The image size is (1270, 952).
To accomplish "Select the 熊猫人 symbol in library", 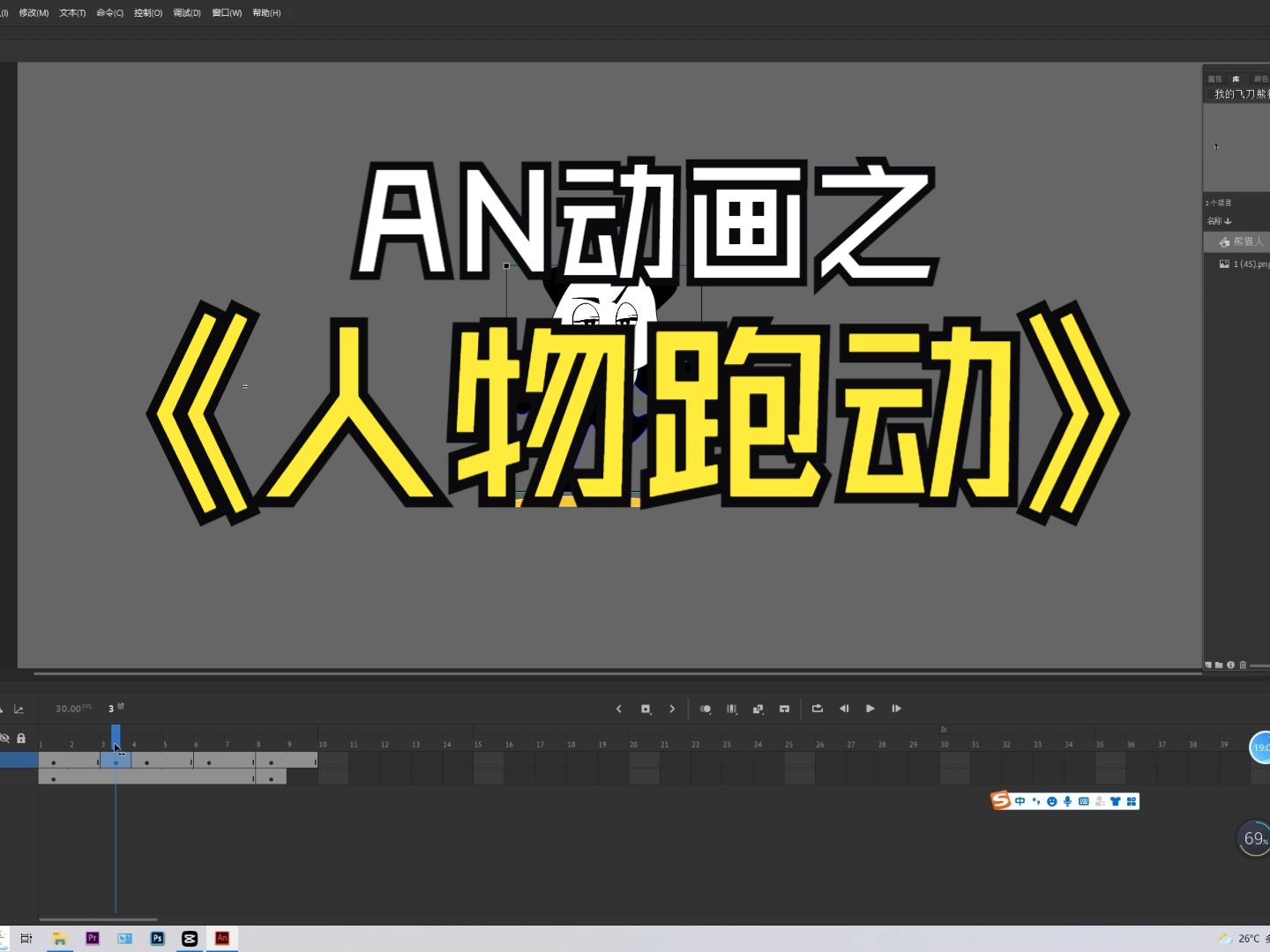I will point(1237,242).
